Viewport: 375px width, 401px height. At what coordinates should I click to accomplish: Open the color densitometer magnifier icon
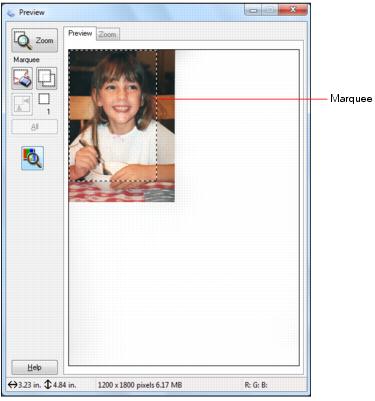coord(32,158)
